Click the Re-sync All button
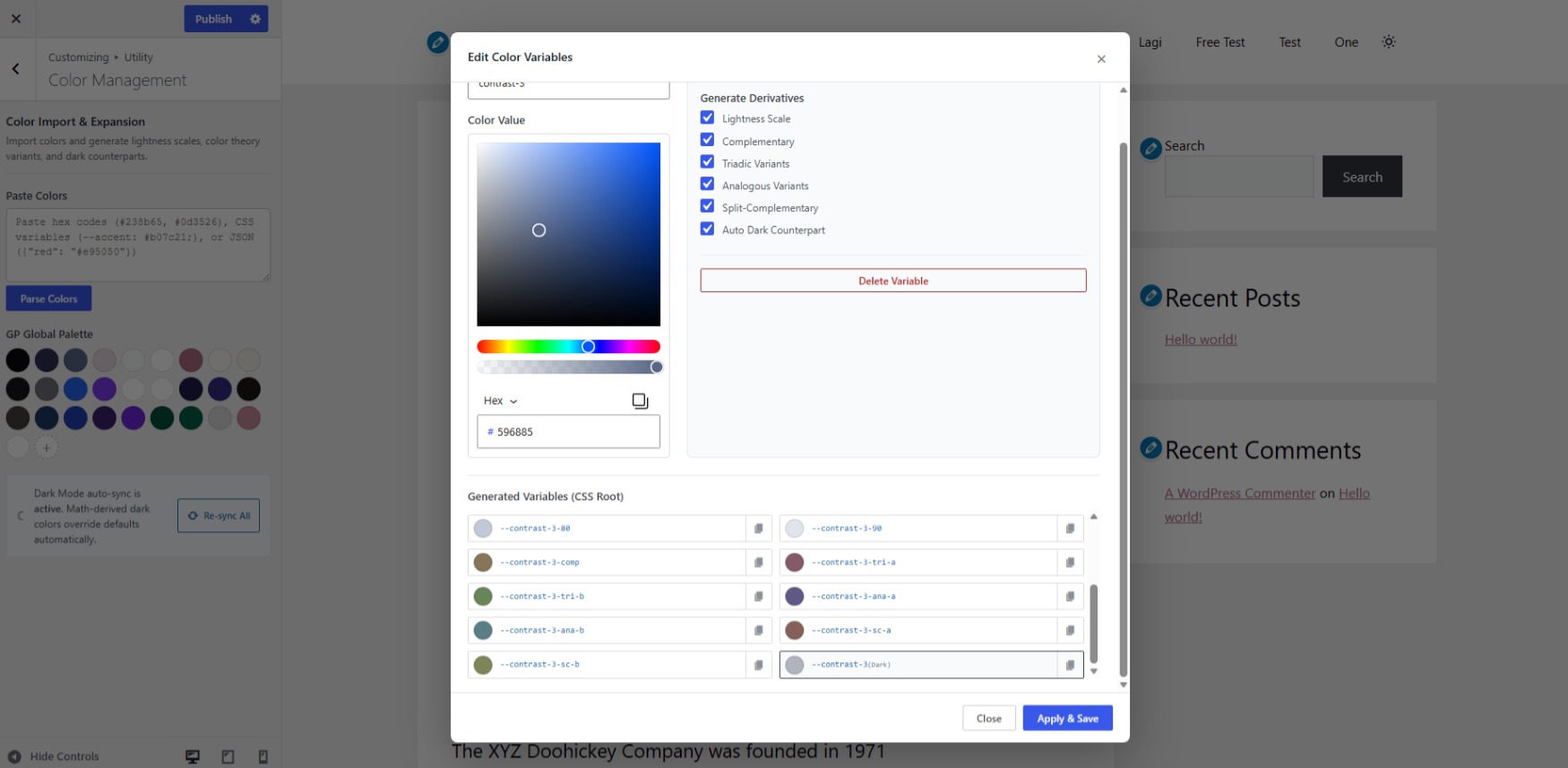The width and height of the screenshot is (1568, 768). [219, 515]
